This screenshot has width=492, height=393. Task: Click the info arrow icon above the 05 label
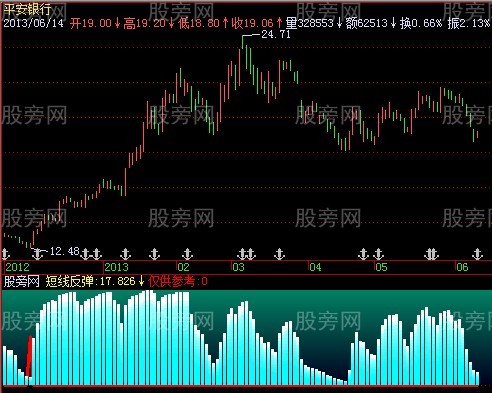click(378, 254)
